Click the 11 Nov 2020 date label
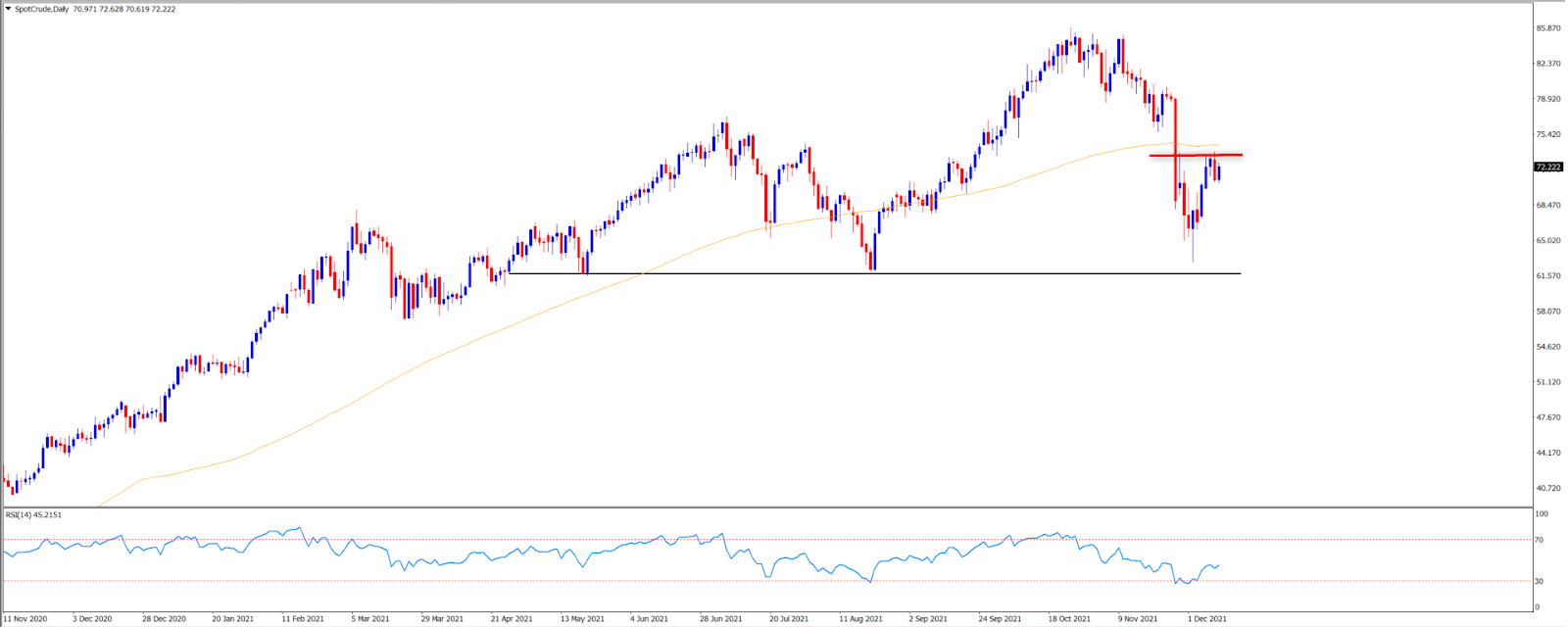Screen dimensions: 1568x627 click(x=25, y=619)
